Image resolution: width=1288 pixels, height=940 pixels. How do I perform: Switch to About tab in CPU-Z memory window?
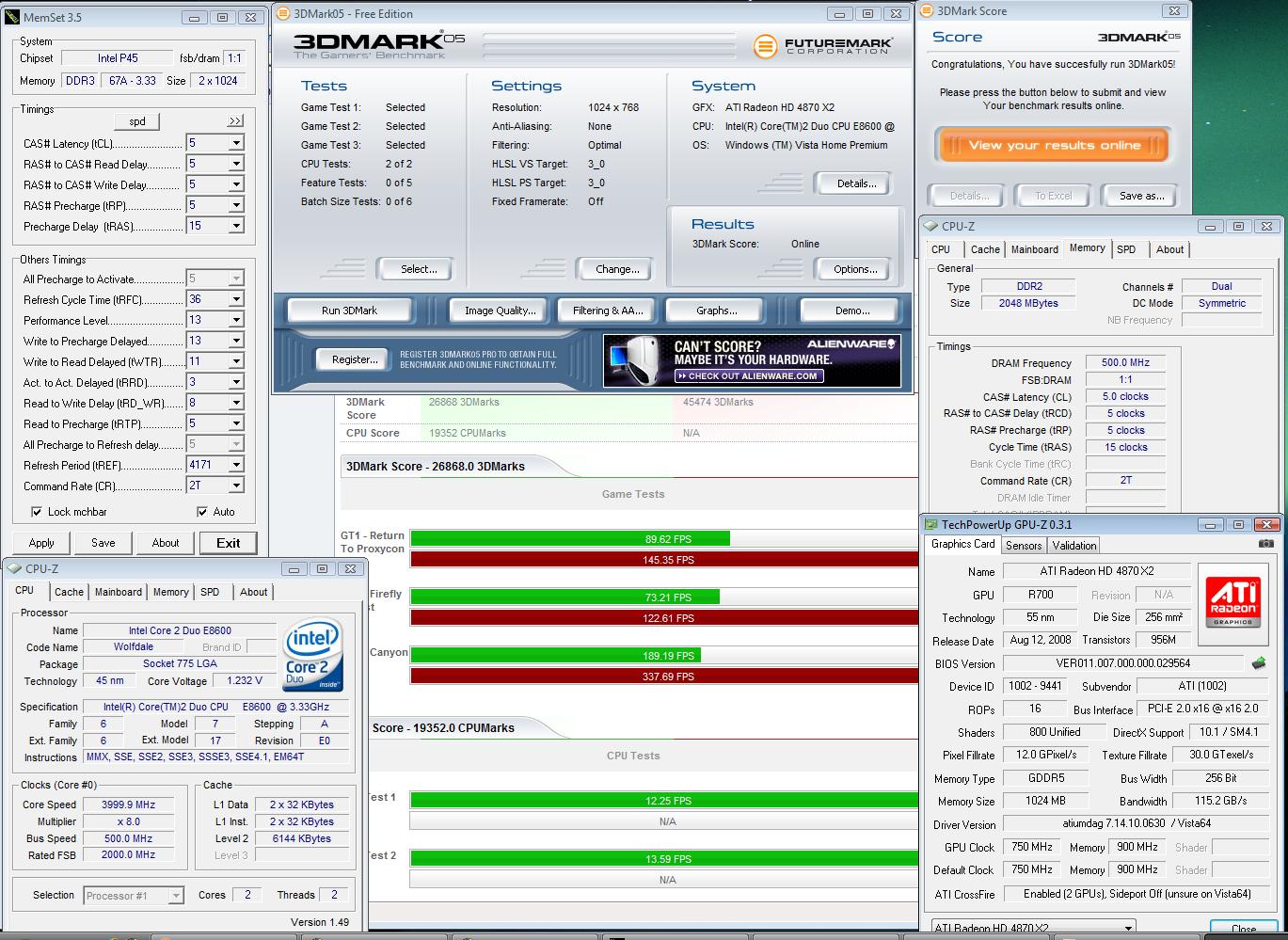click(1170, 249)
